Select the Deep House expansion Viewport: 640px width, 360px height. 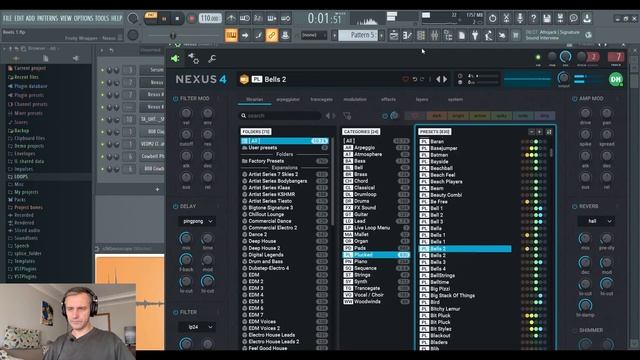(x=284, y=241)
